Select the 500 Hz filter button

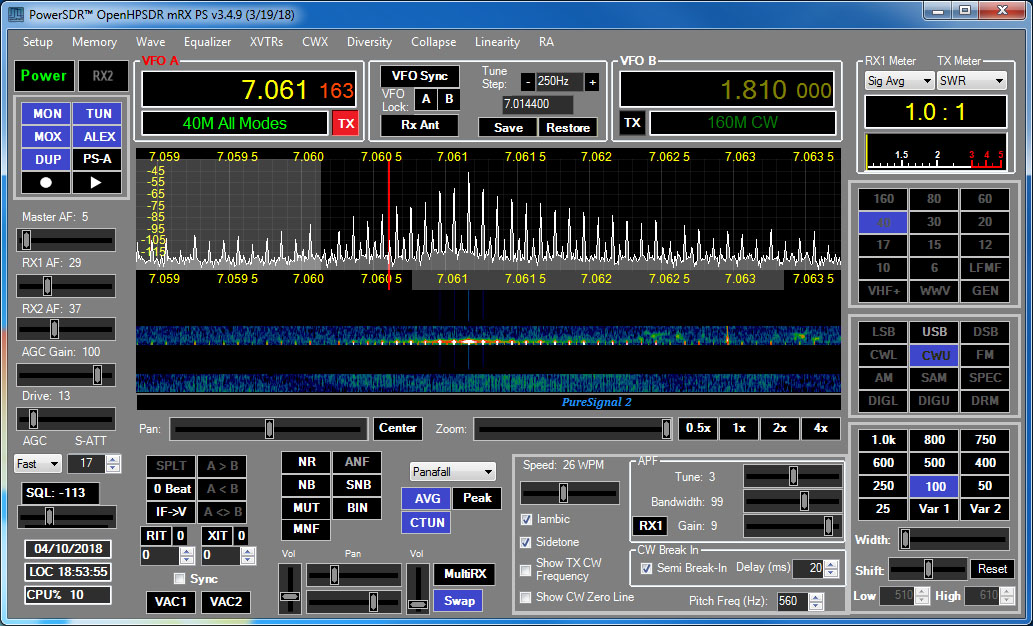click(934, 463)
